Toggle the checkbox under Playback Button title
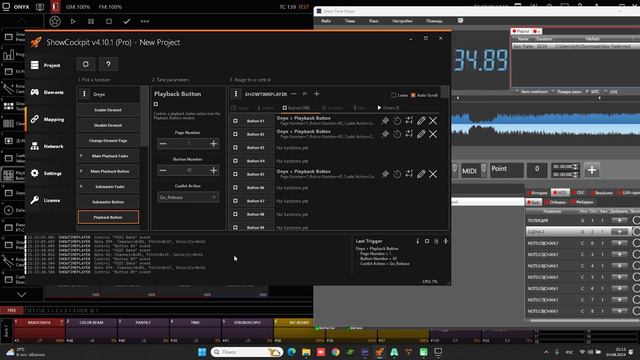640x360 pixels. 156,104
